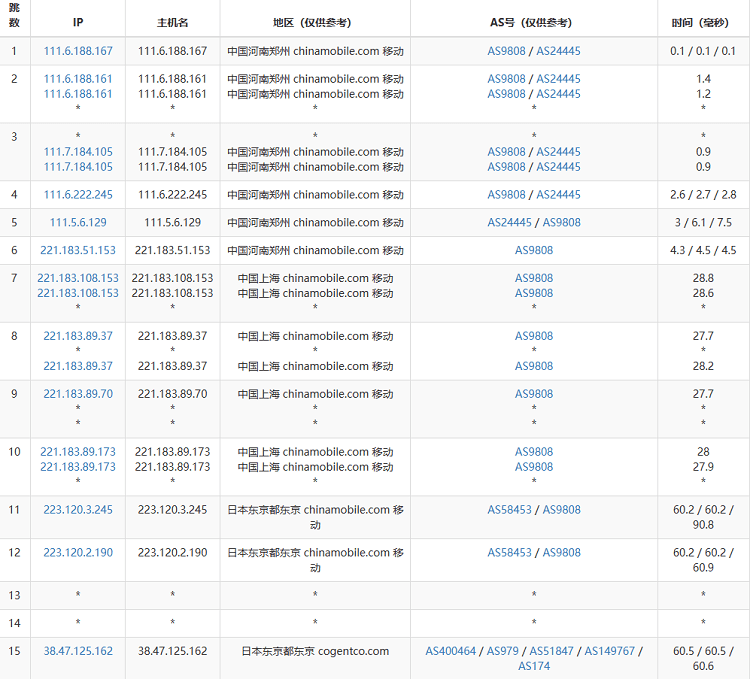The width and height of the screenshot is (750, 679).
Task: Select hop number 15 cell
Action: (x=14, y=658)
